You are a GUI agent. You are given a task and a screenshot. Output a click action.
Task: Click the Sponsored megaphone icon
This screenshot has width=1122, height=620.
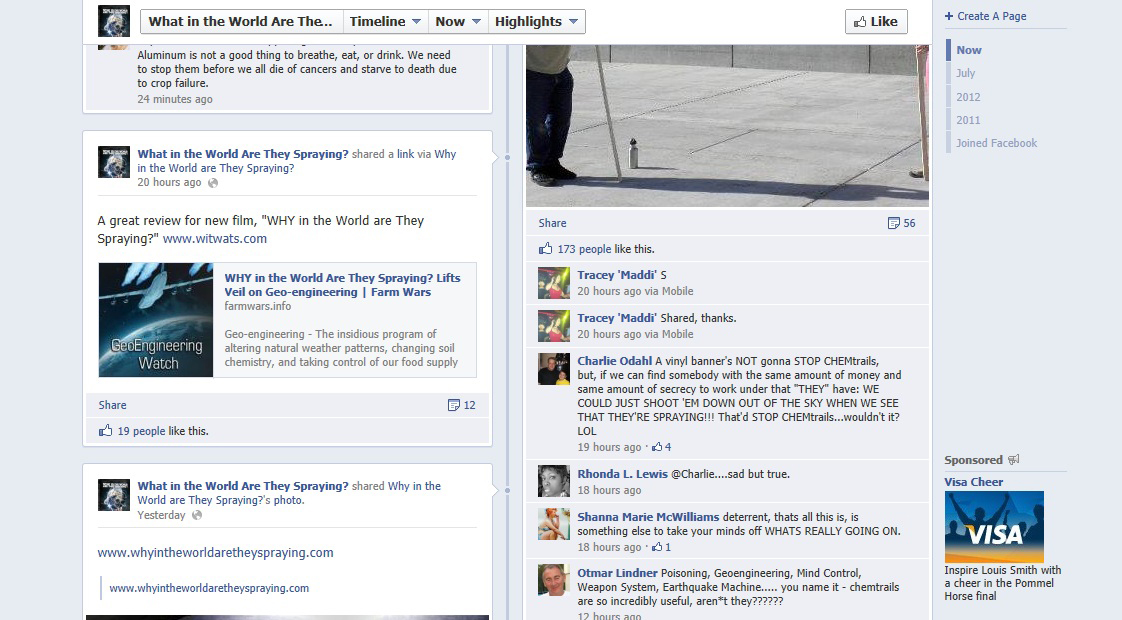pos(1014,460)
